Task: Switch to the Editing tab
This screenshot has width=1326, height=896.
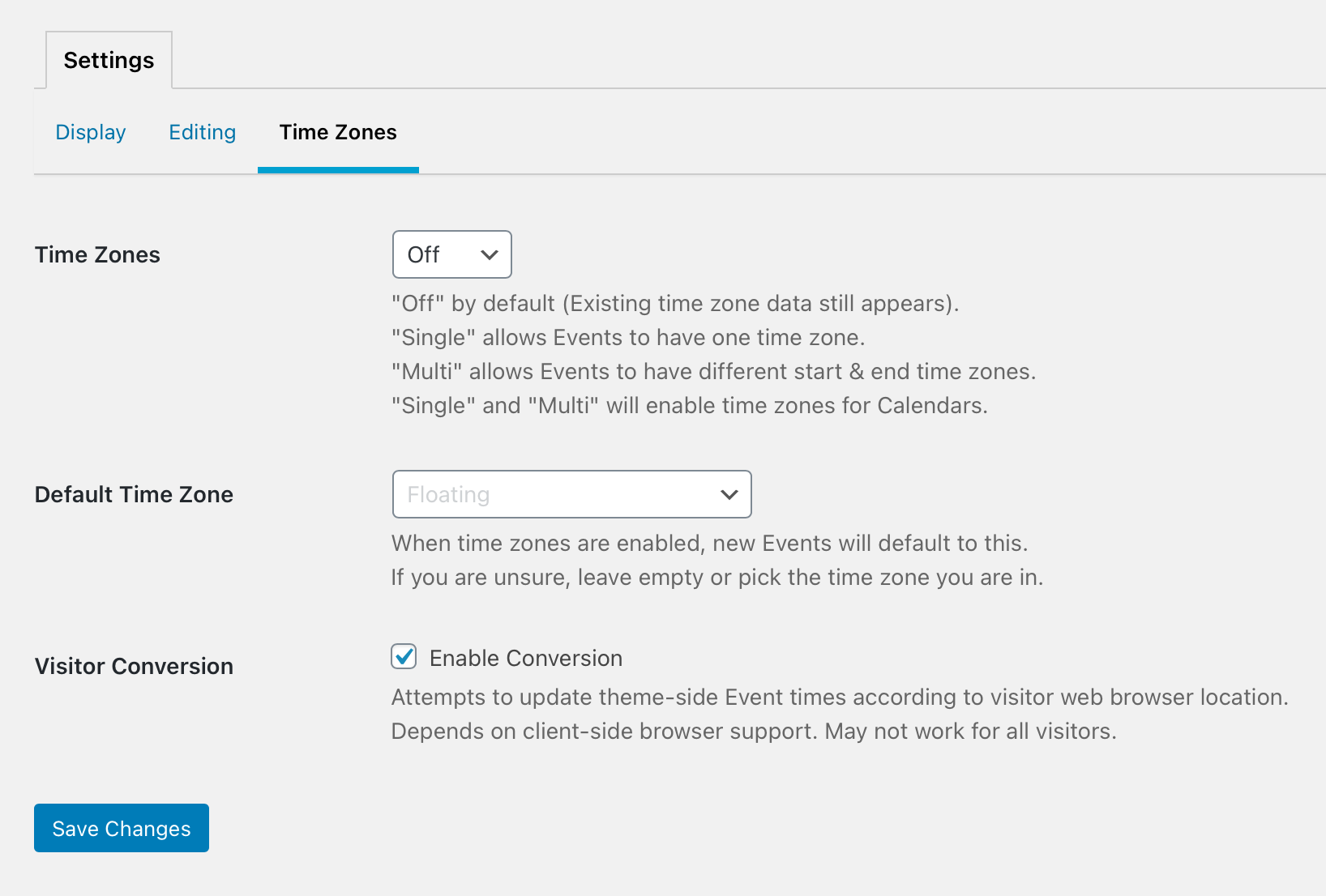Action: (x=202, y=132)
